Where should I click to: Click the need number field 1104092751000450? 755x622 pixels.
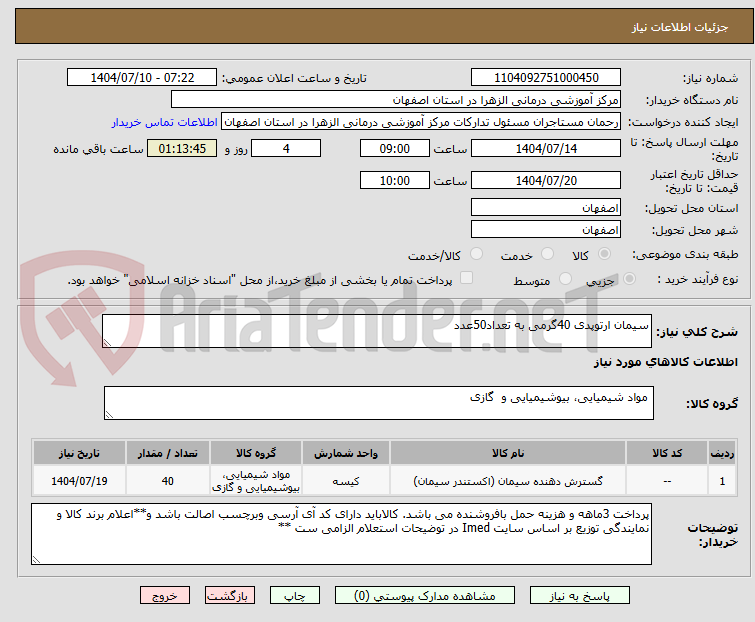[x=546, y=78]
